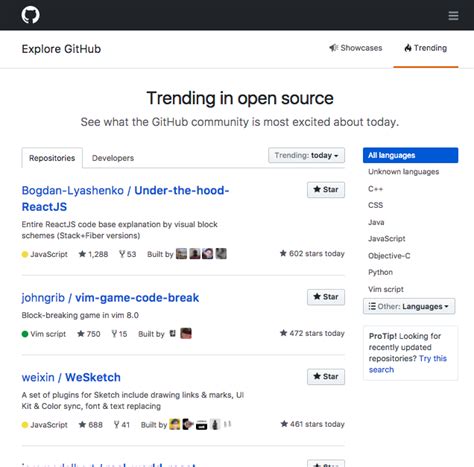Star the Under-the-hood-ReactJS repository
This screenshot has height=467, width=474.
(x=326, y=190)
